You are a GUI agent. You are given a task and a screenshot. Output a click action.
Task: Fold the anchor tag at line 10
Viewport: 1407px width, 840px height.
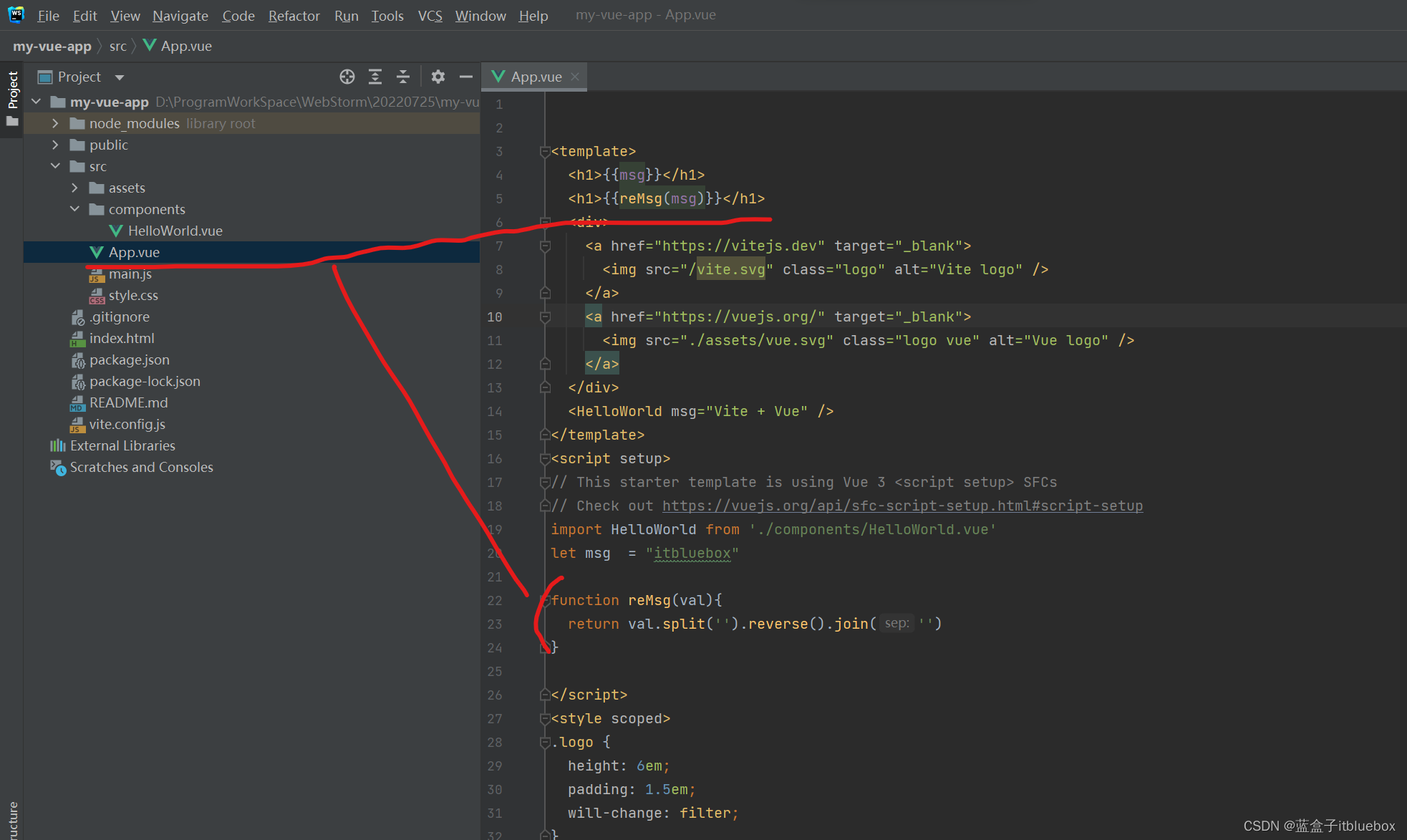pyautogui.click(x=545, y=317)
